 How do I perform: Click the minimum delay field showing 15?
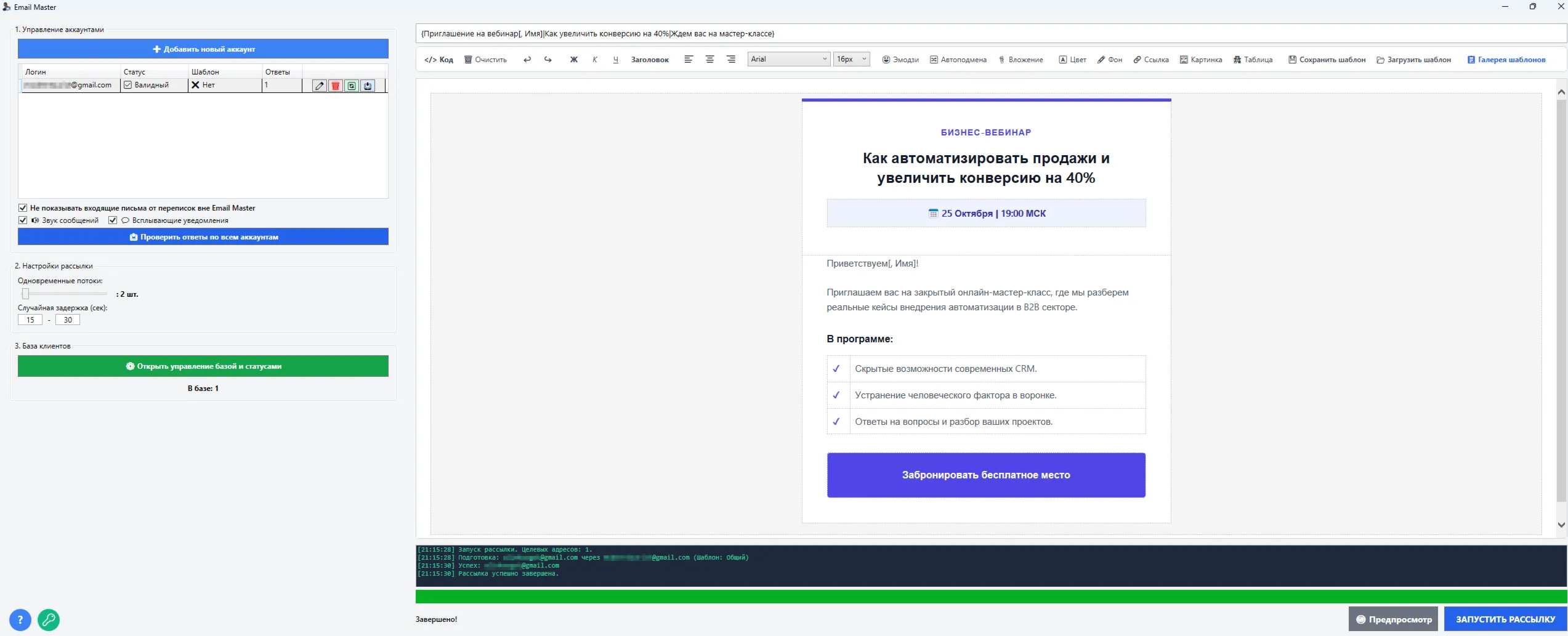(x=30, y=320)
